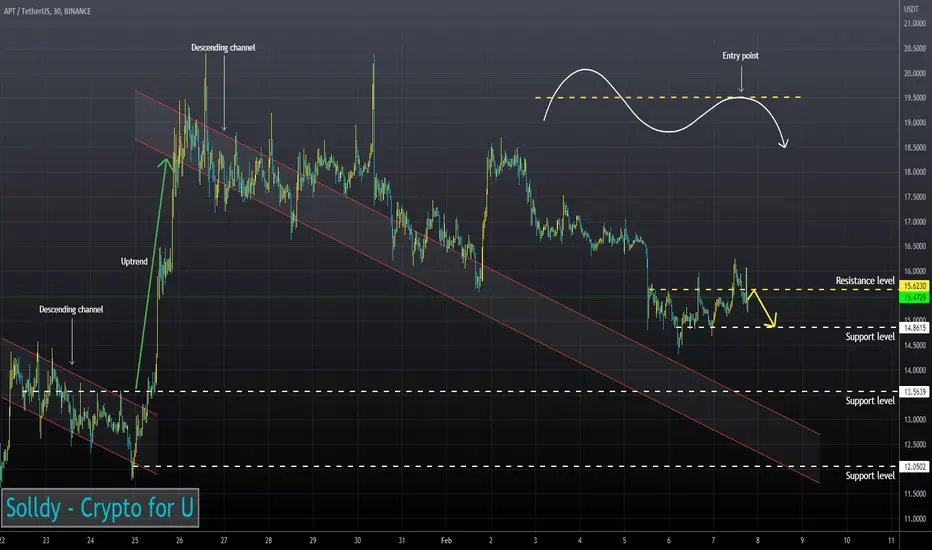Screen dimensions: 932x550
Task: Click date 27 on the time axis
Action: pos(224,540)
